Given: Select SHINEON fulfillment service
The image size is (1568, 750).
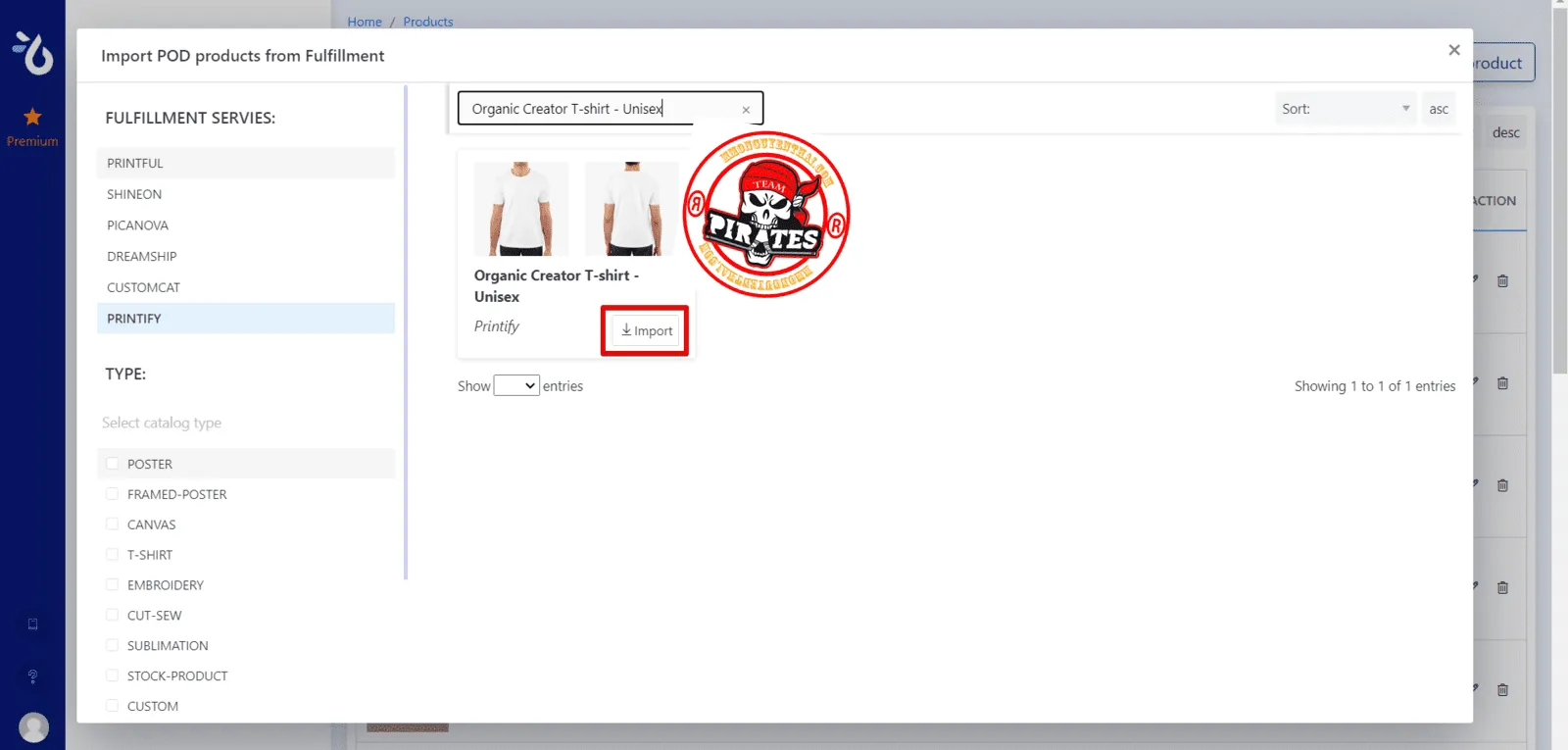Looking at the screenshot, I should 246,194.
